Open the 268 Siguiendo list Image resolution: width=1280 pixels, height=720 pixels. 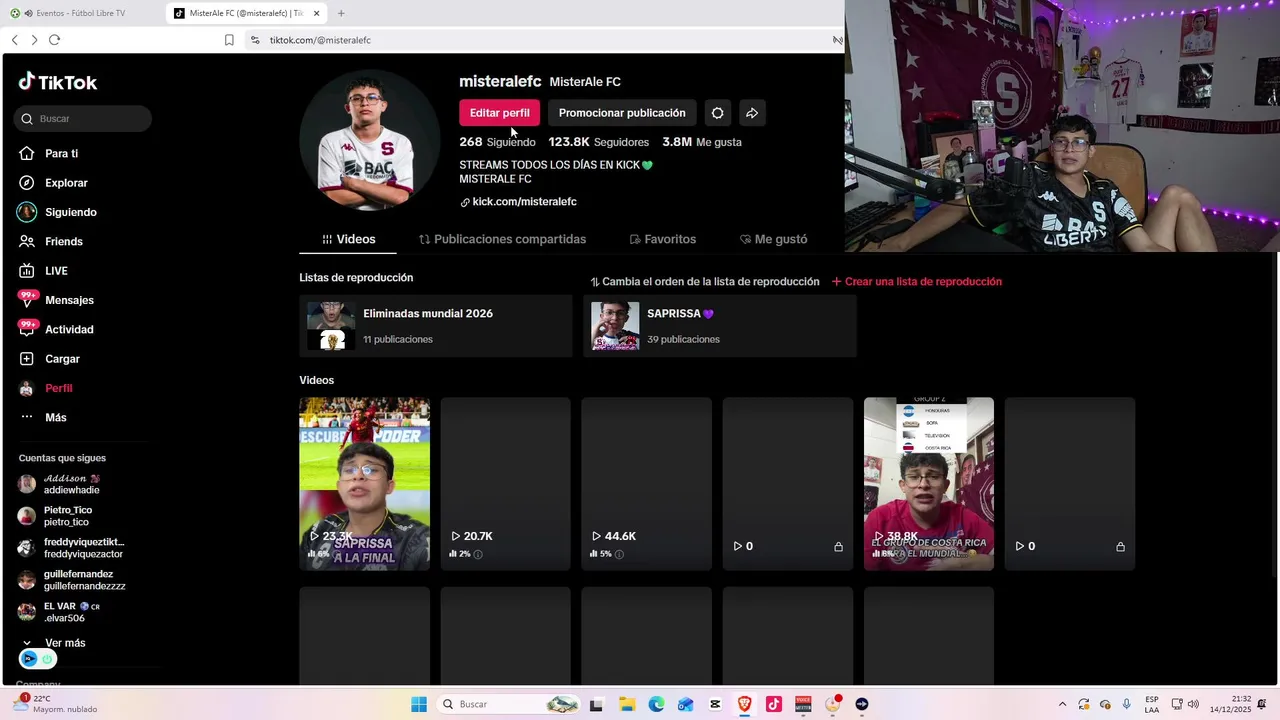497,142
